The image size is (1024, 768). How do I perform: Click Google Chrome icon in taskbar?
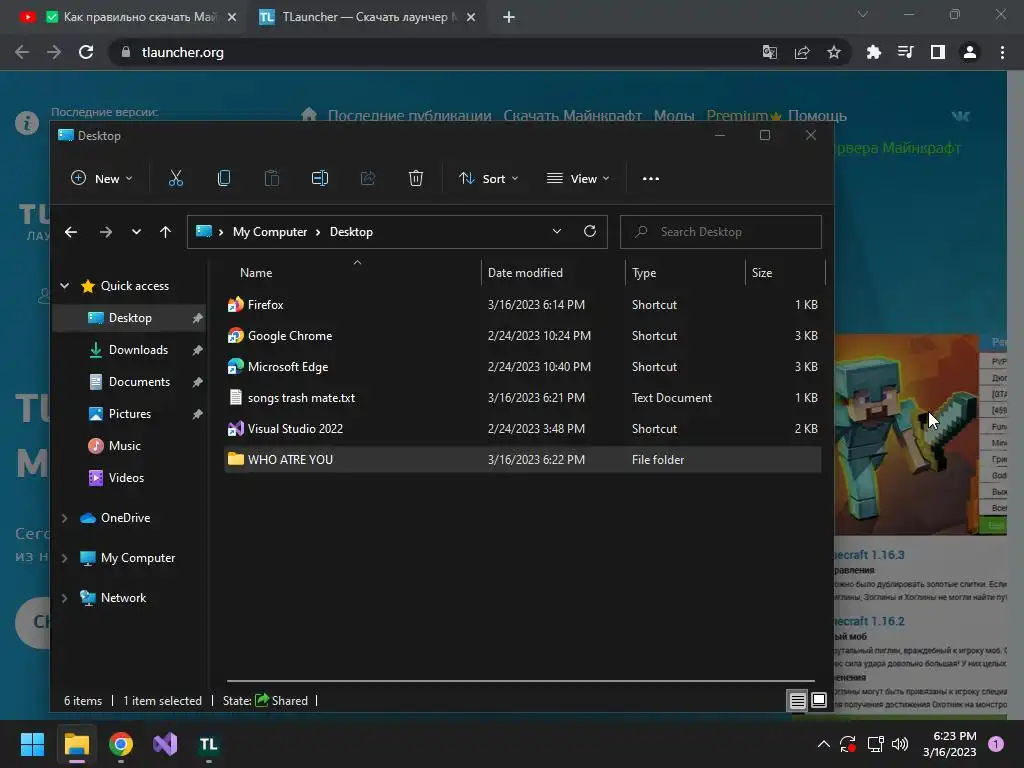pyautogui.click(x=121, y=744)
